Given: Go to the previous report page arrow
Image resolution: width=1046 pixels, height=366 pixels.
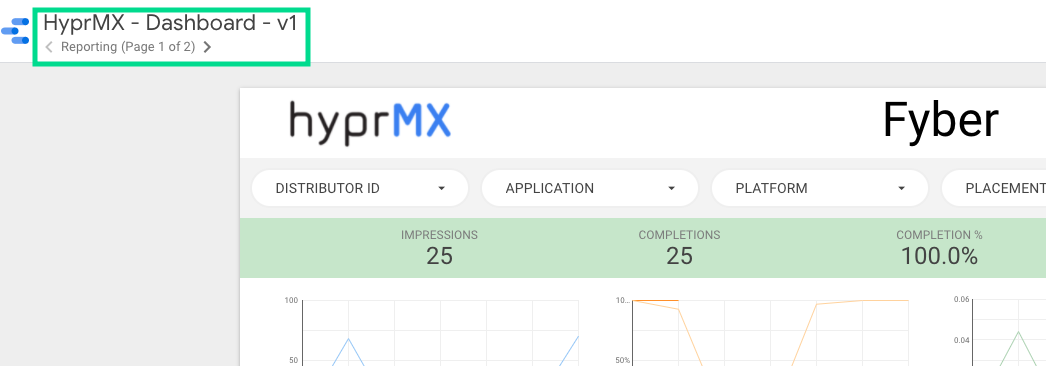Looking at the screenshot, I should tap(49, 47).
